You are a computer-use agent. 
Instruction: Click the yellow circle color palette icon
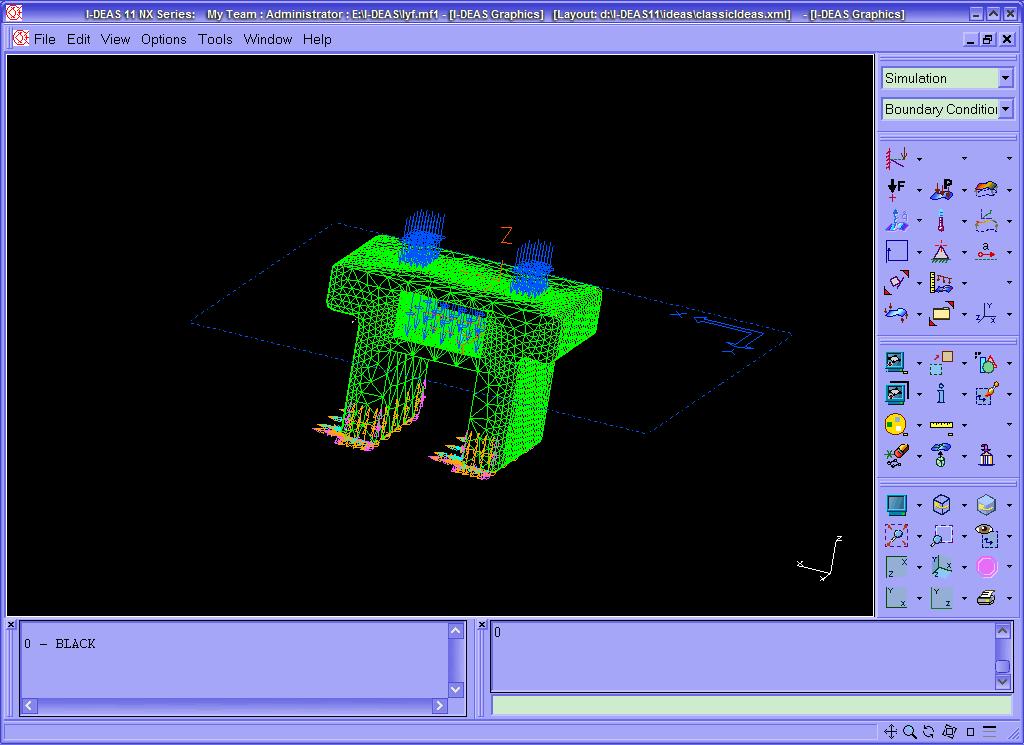pos(896,425)
